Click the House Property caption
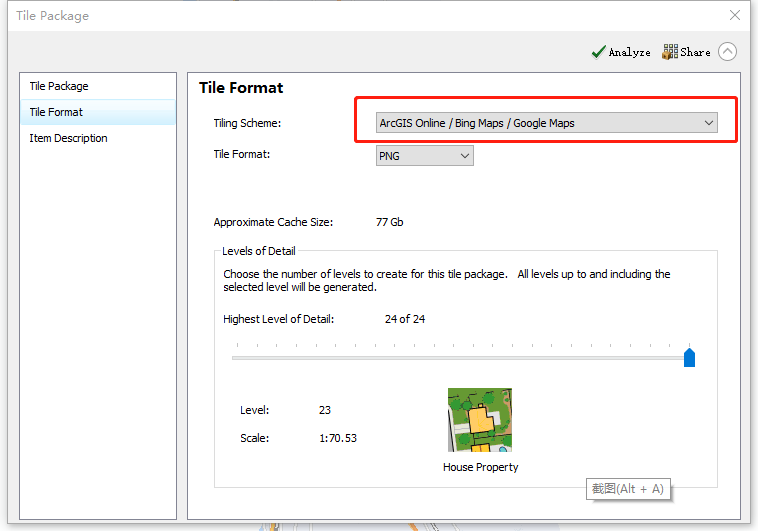This screenshot has height=531, width=758. point(480,467)
